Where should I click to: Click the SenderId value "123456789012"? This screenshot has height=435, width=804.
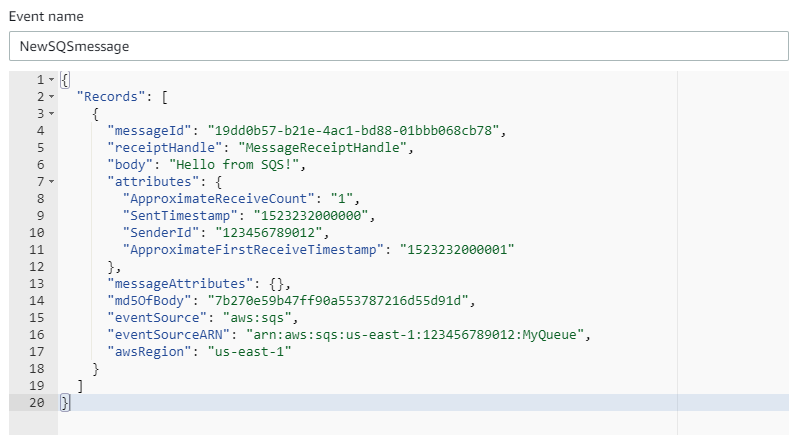(x=269, y=232)
